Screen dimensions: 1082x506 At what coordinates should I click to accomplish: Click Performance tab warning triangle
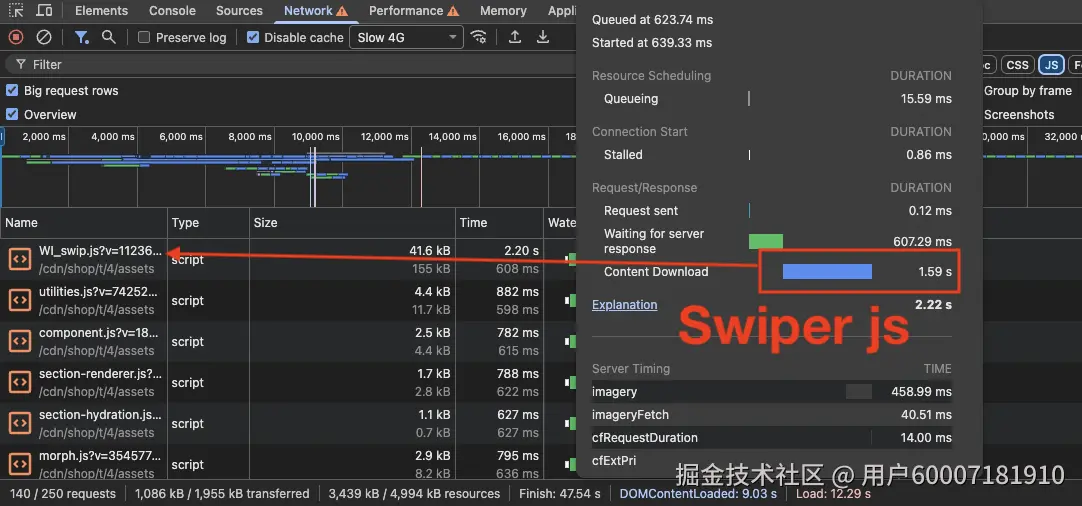tap(453, 11)
